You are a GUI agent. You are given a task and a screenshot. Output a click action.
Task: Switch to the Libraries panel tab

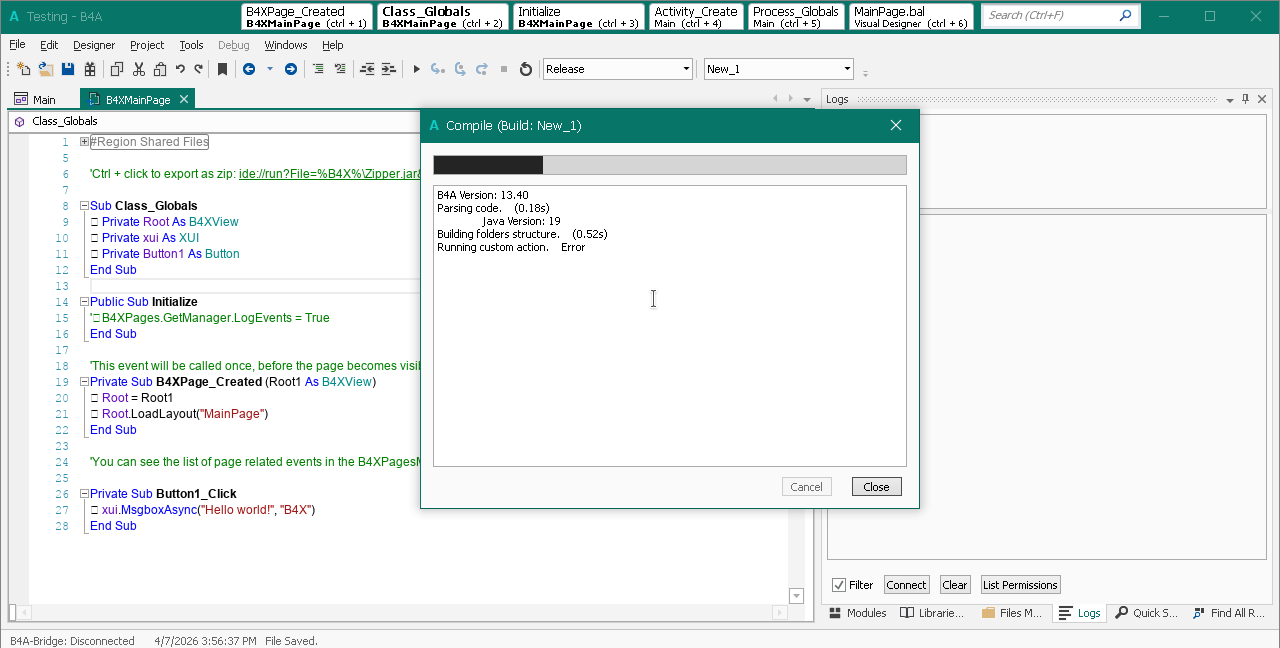932,613
